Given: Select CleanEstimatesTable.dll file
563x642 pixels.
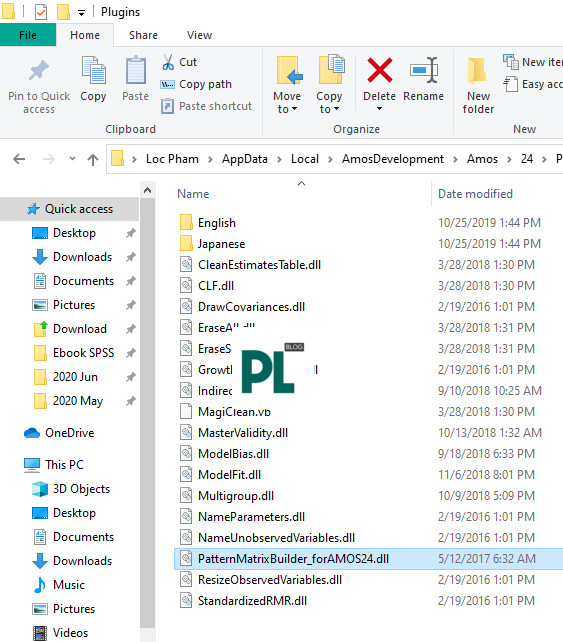Looking at the screenshot, I should tap(259, 265).
